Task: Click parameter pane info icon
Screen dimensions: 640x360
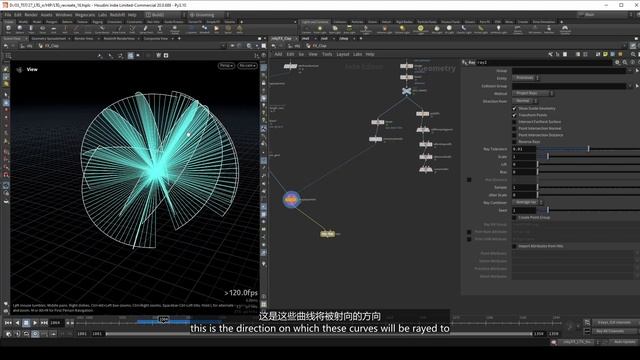Action: point(632,62)
